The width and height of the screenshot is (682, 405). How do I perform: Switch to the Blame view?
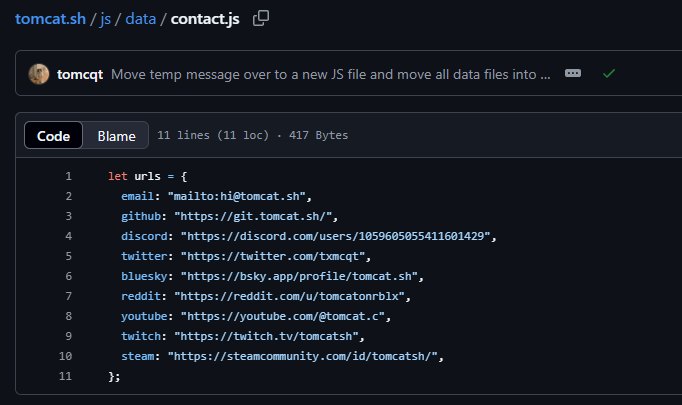[x=116, y=135]
